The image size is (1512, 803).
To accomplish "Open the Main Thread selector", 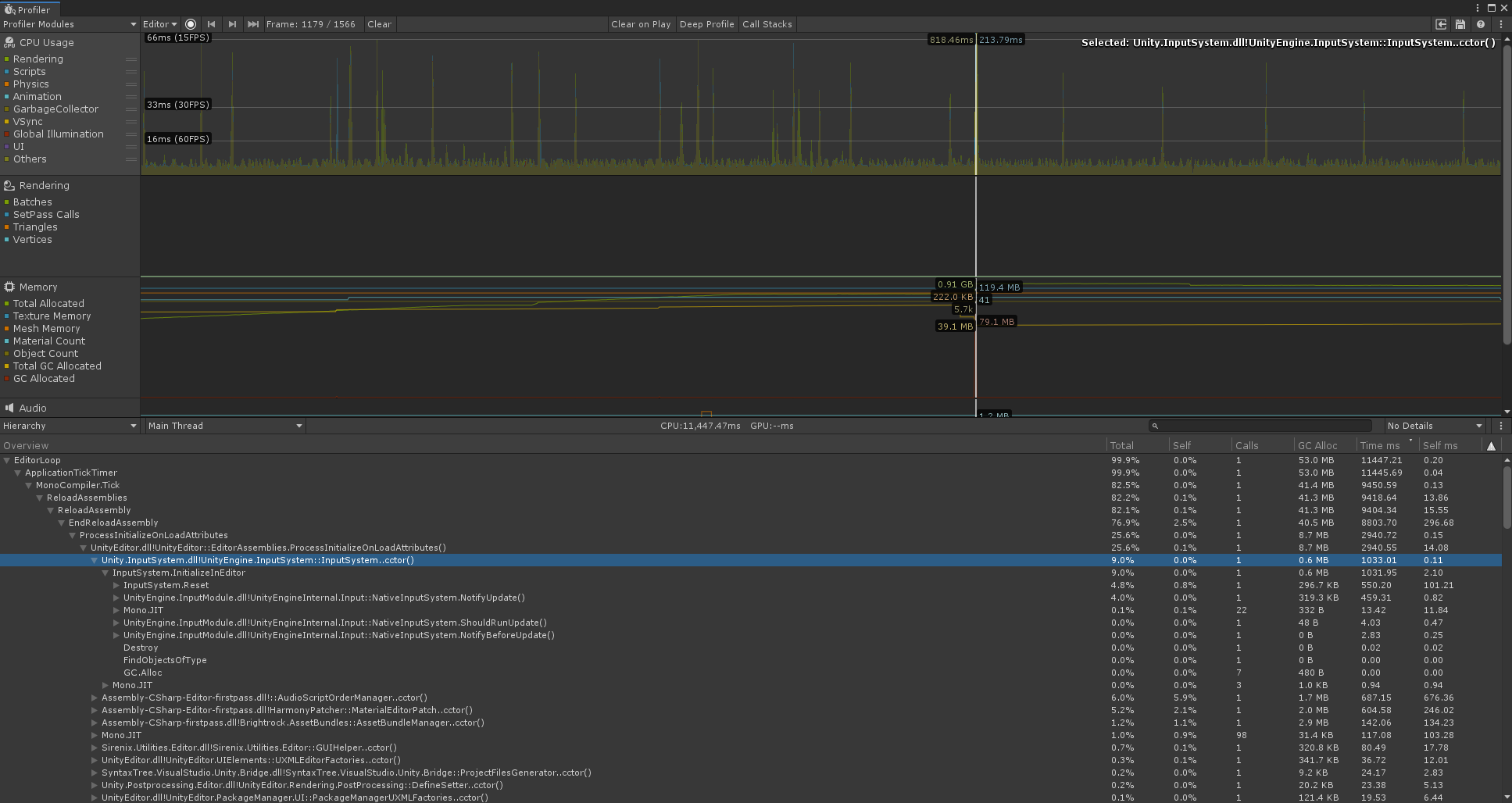I will (x=224, y=426).
